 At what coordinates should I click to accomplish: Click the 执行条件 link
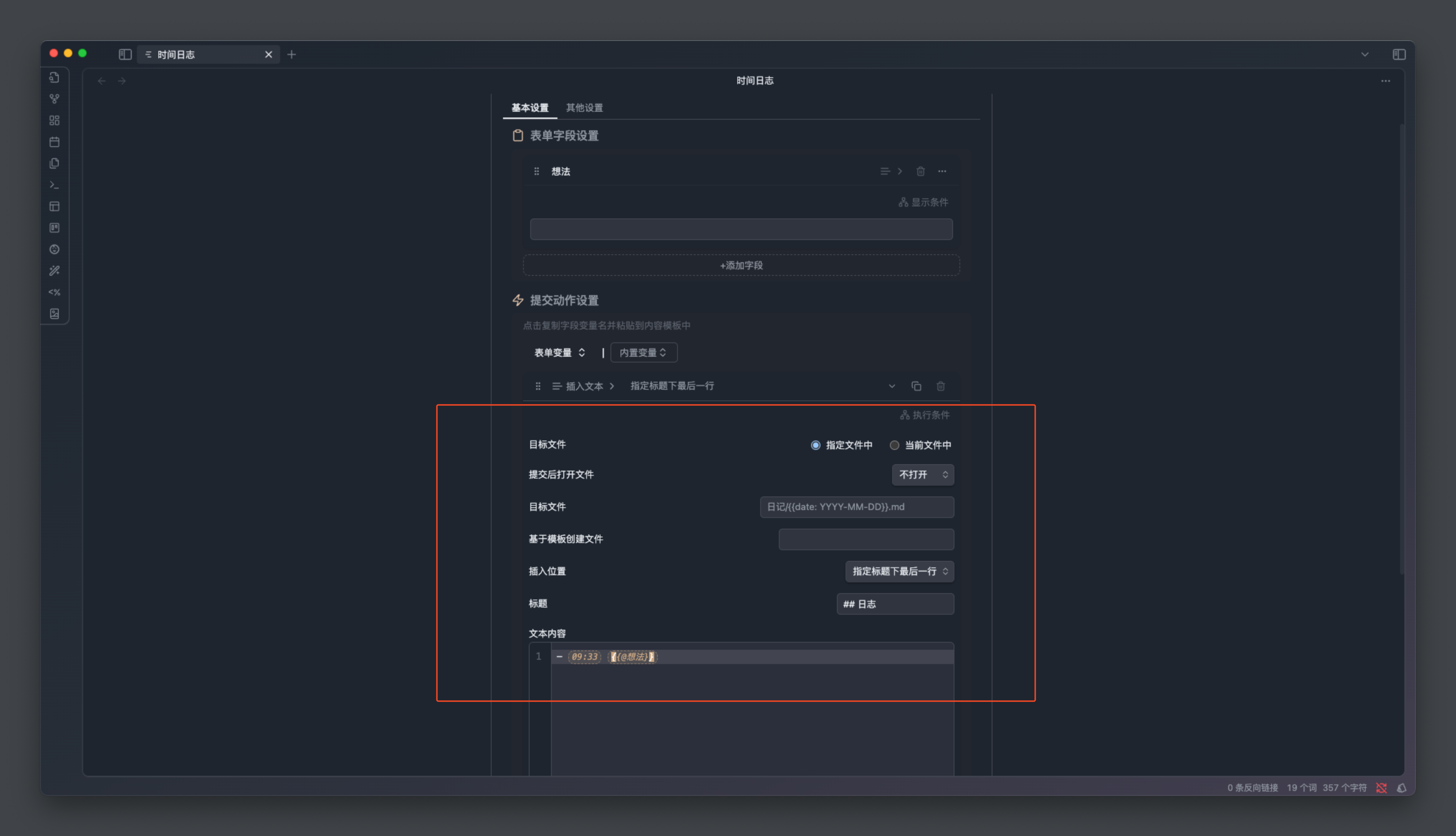coord(925,414)
